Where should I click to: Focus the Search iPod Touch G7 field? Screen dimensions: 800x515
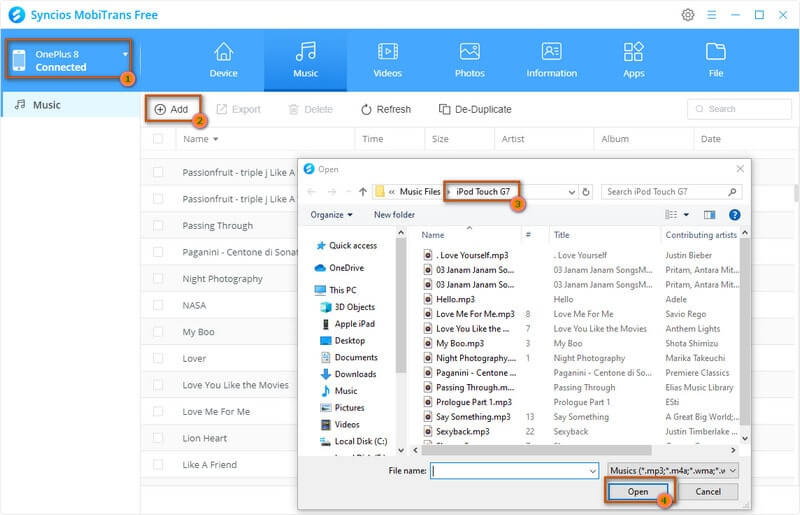click(671, 192)
